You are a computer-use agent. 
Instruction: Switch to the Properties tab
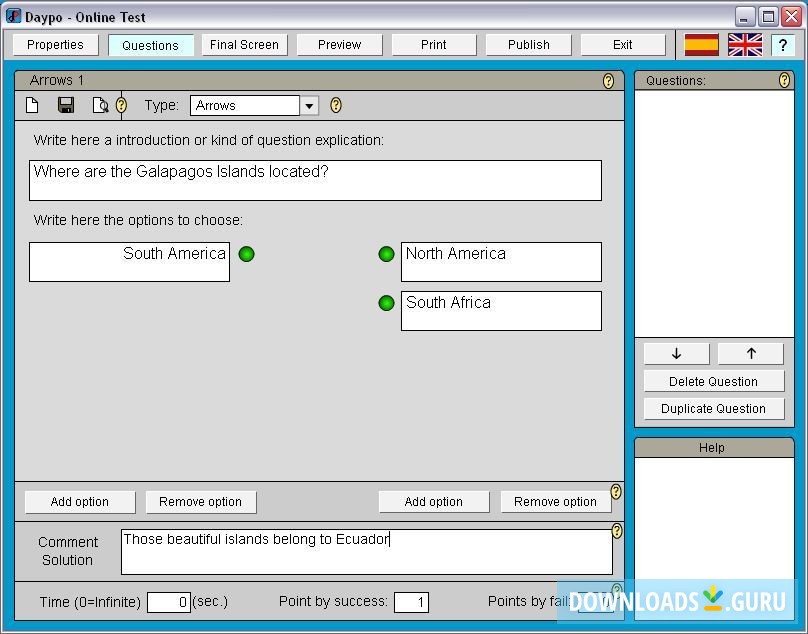point(54,44)
